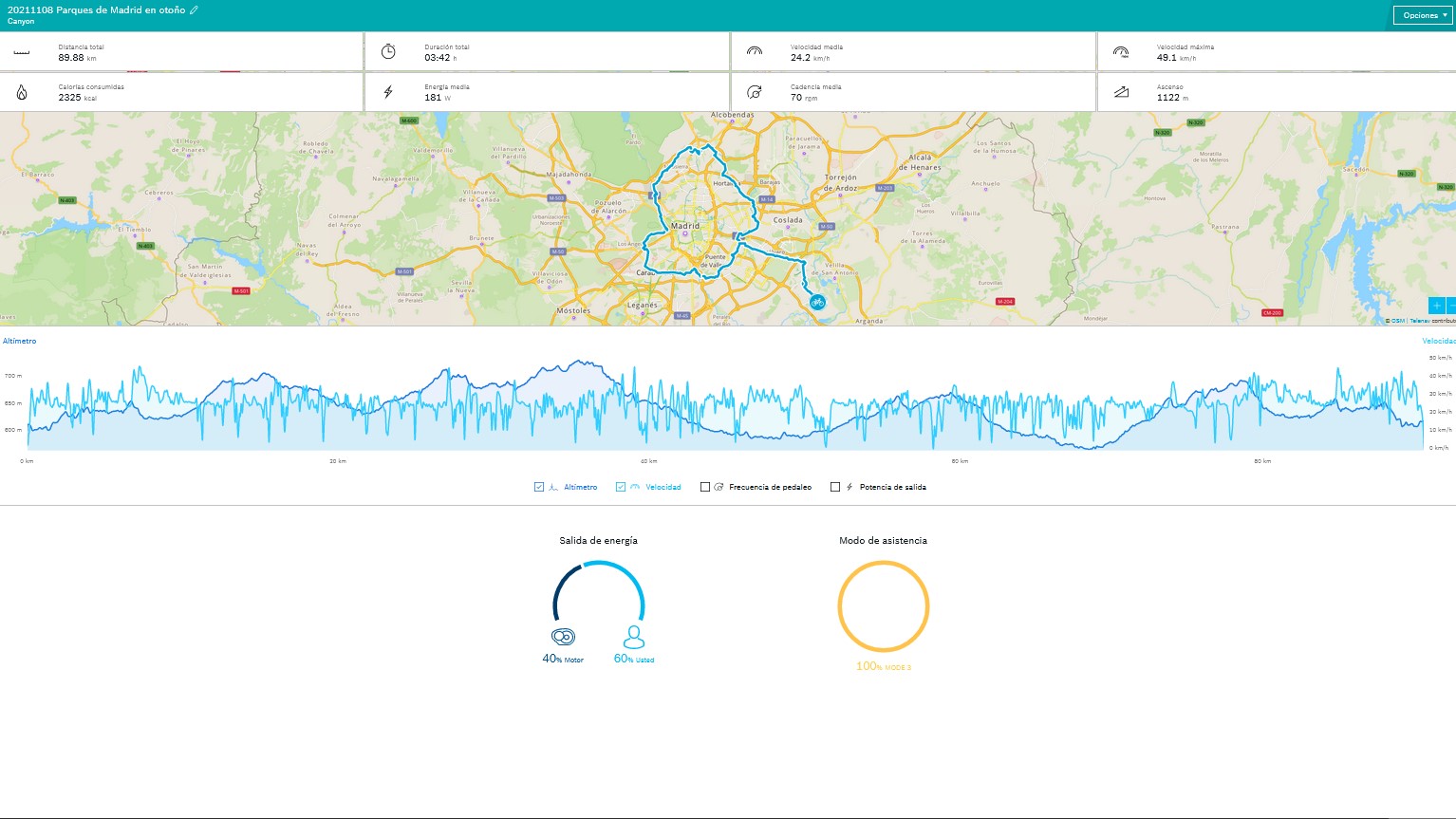This screenshot has width=1456, height=819.
Task: Click the 49.1 km/h max speed value
Action: click(1176, 58)
